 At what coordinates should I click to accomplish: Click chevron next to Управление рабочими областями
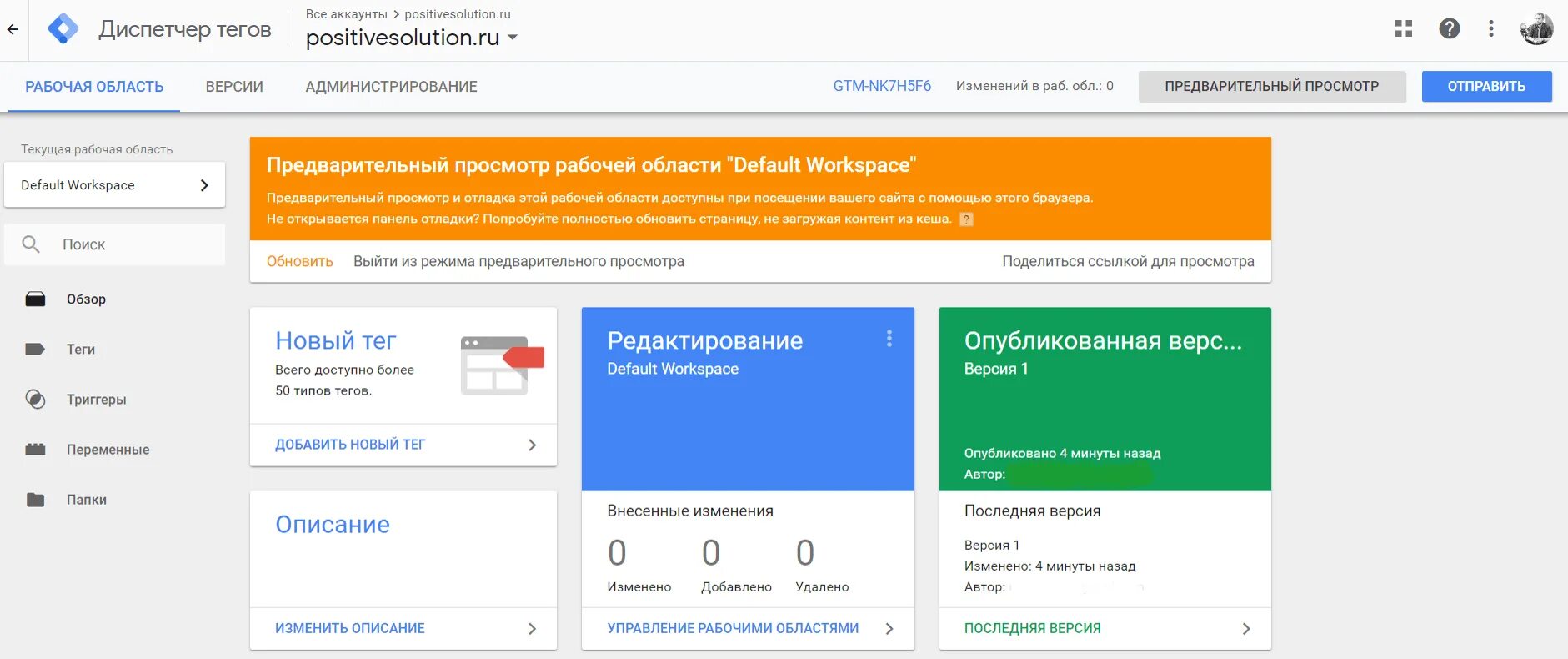889,628
